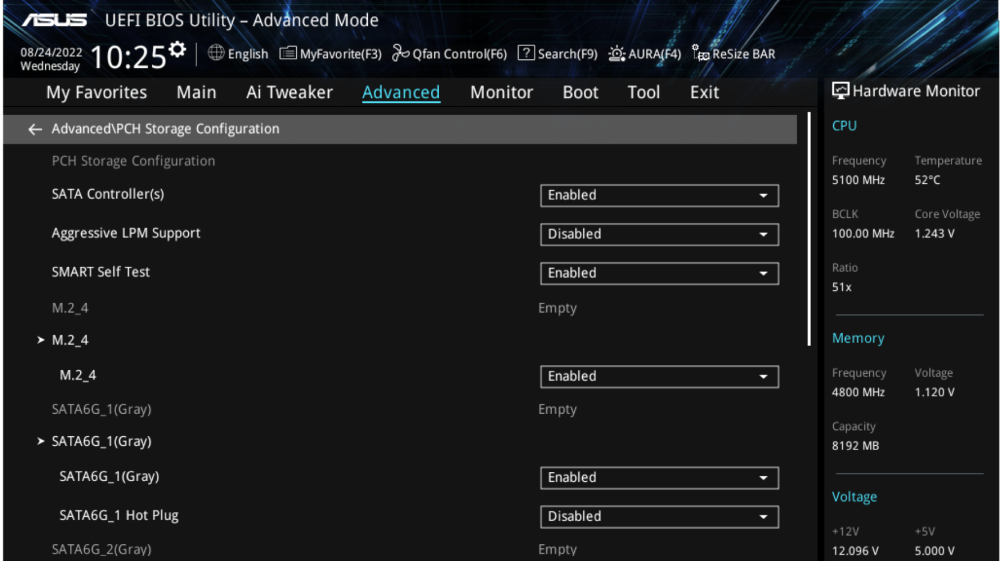Click the globe language icon

coord(216,53)
